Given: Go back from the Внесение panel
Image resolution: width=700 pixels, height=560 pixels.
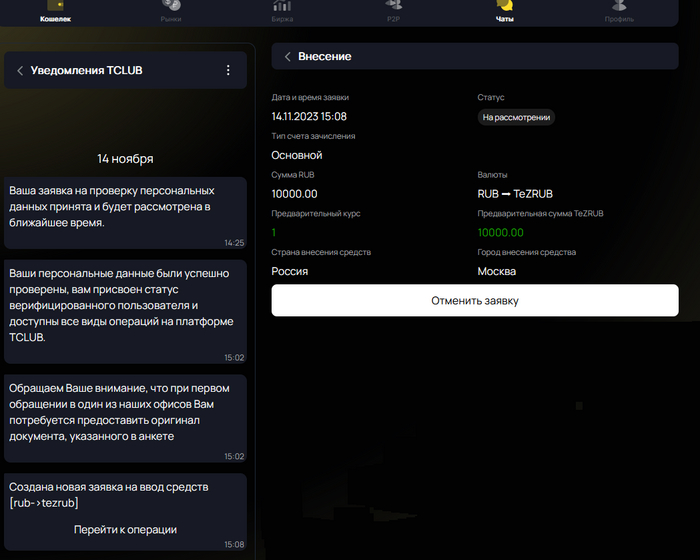Looking at the screenshot, I should pyautogui.click(x=288, y=57).
